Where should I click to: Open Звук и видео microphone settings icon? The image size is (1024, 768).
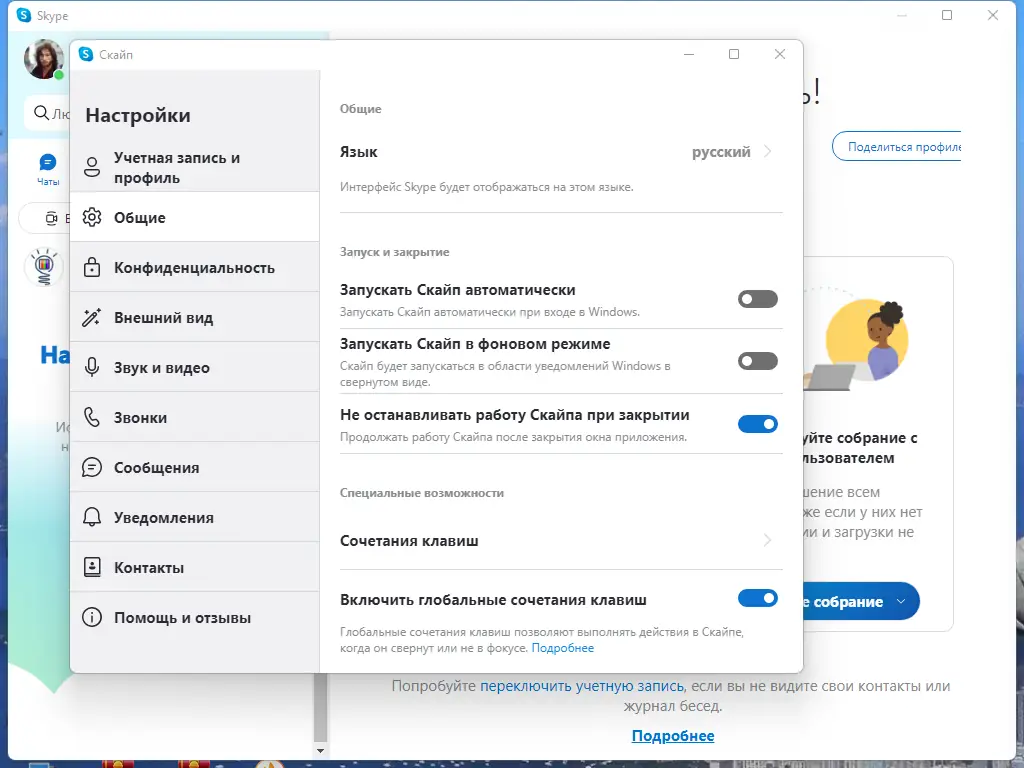[x=94, y=367]
